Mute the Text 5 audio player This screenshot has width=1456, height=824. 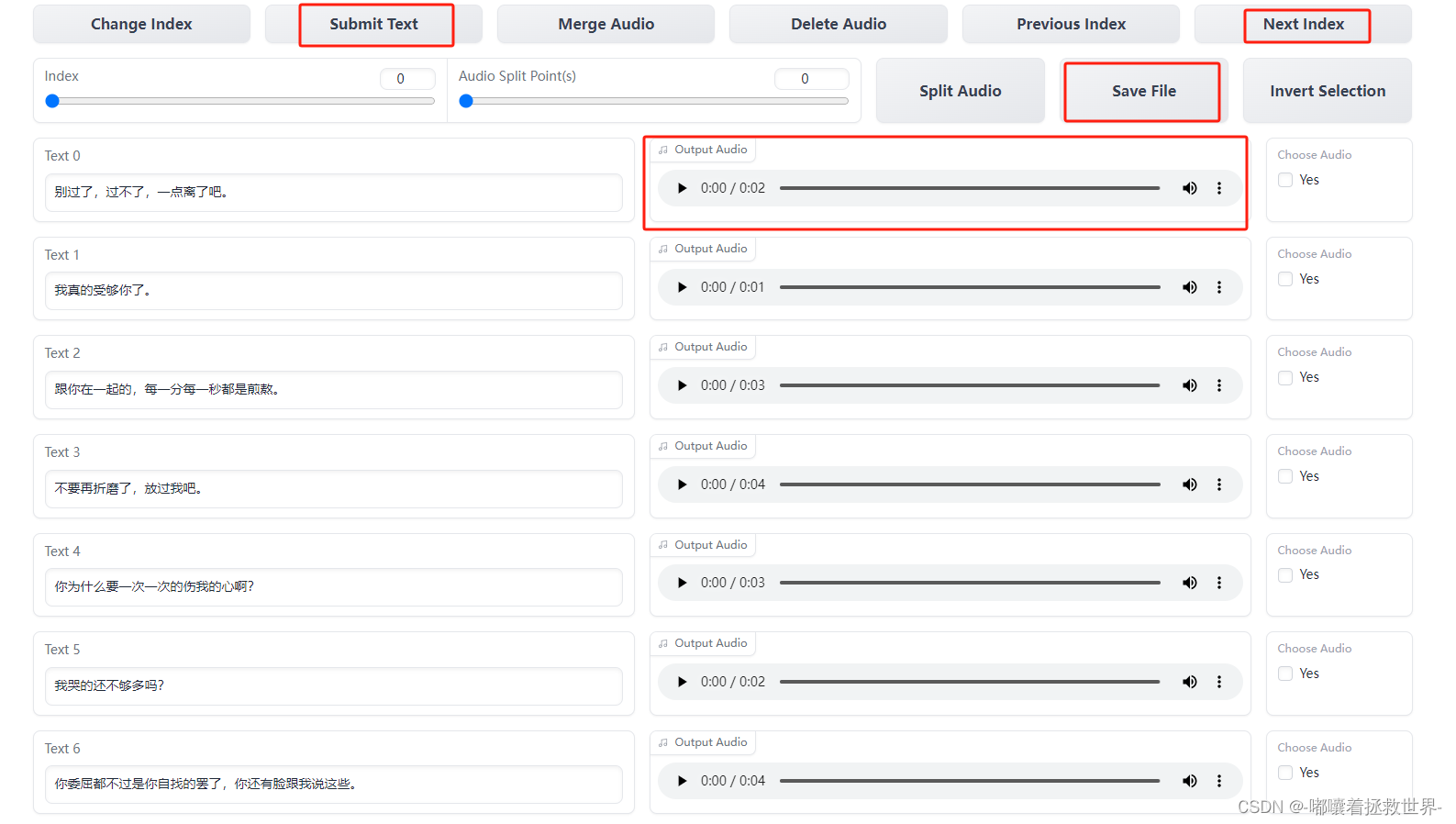[x=1190, y=682]
